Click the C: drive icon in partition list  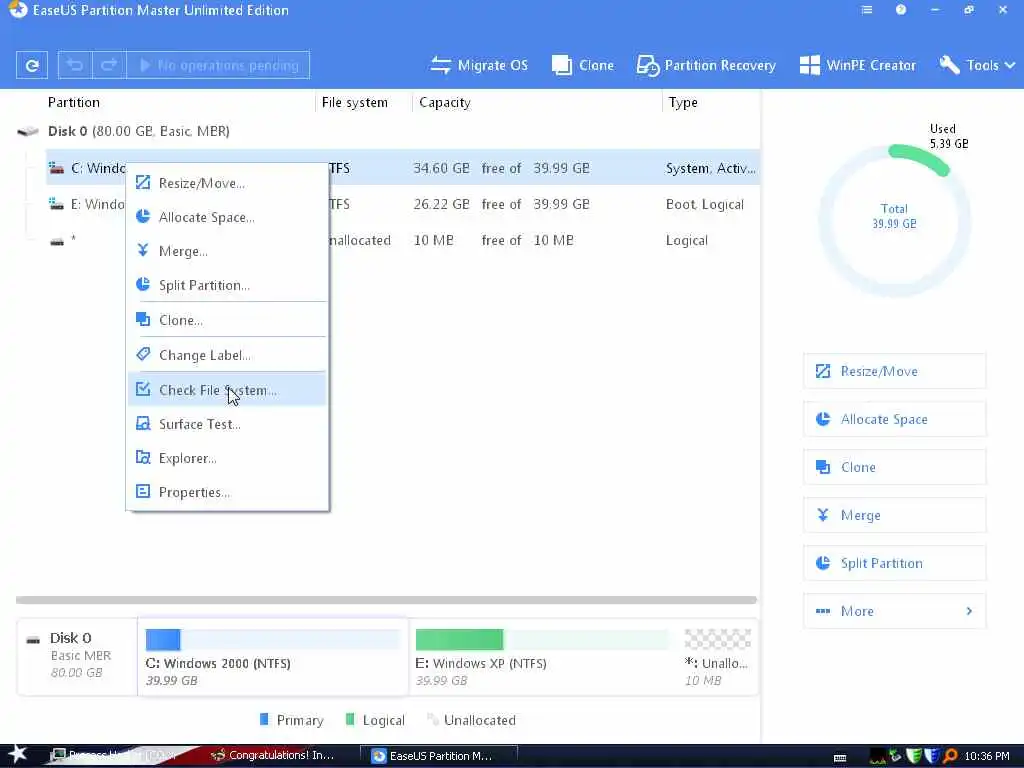[57, 168]
